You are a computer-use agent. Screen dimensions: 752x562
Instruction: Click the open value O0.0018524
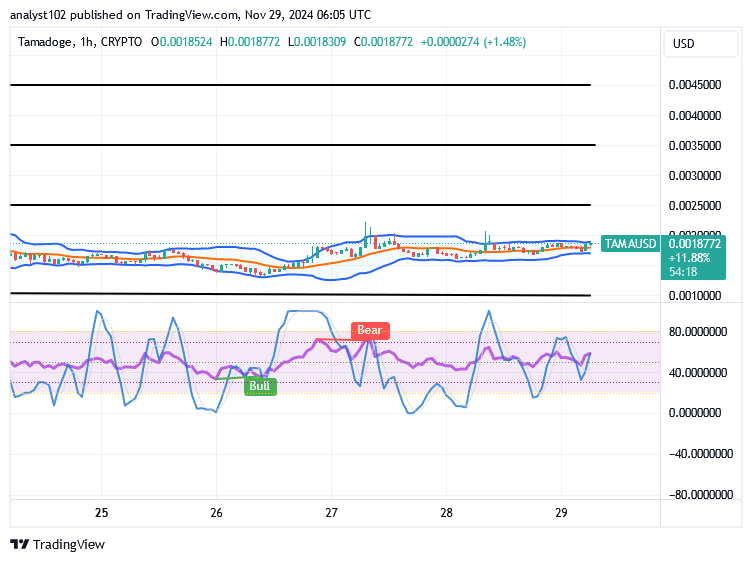(182, 42)
